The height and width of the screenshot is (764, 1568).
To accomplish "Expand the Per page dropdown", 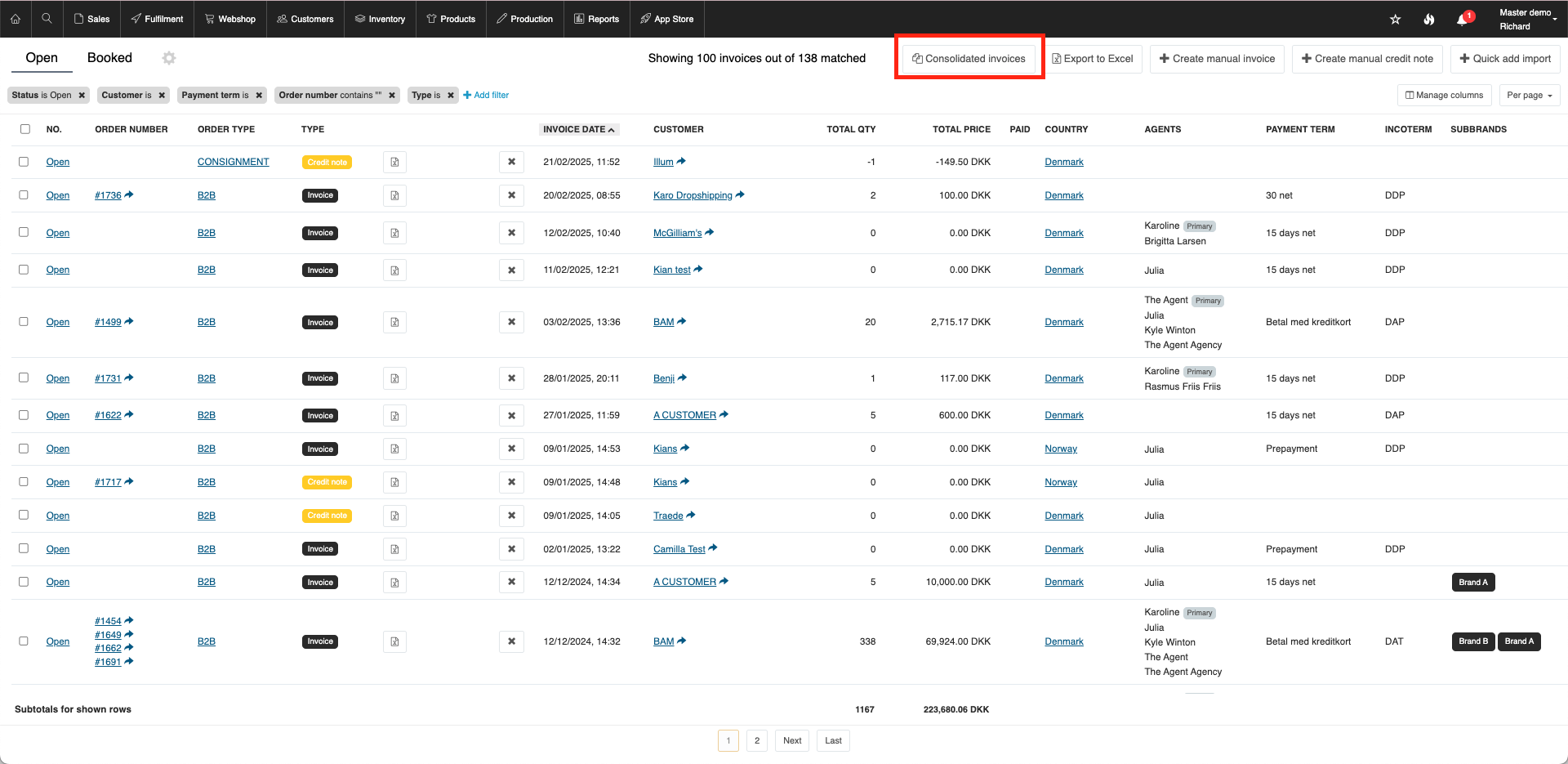I will click(x=1529, y=96).
